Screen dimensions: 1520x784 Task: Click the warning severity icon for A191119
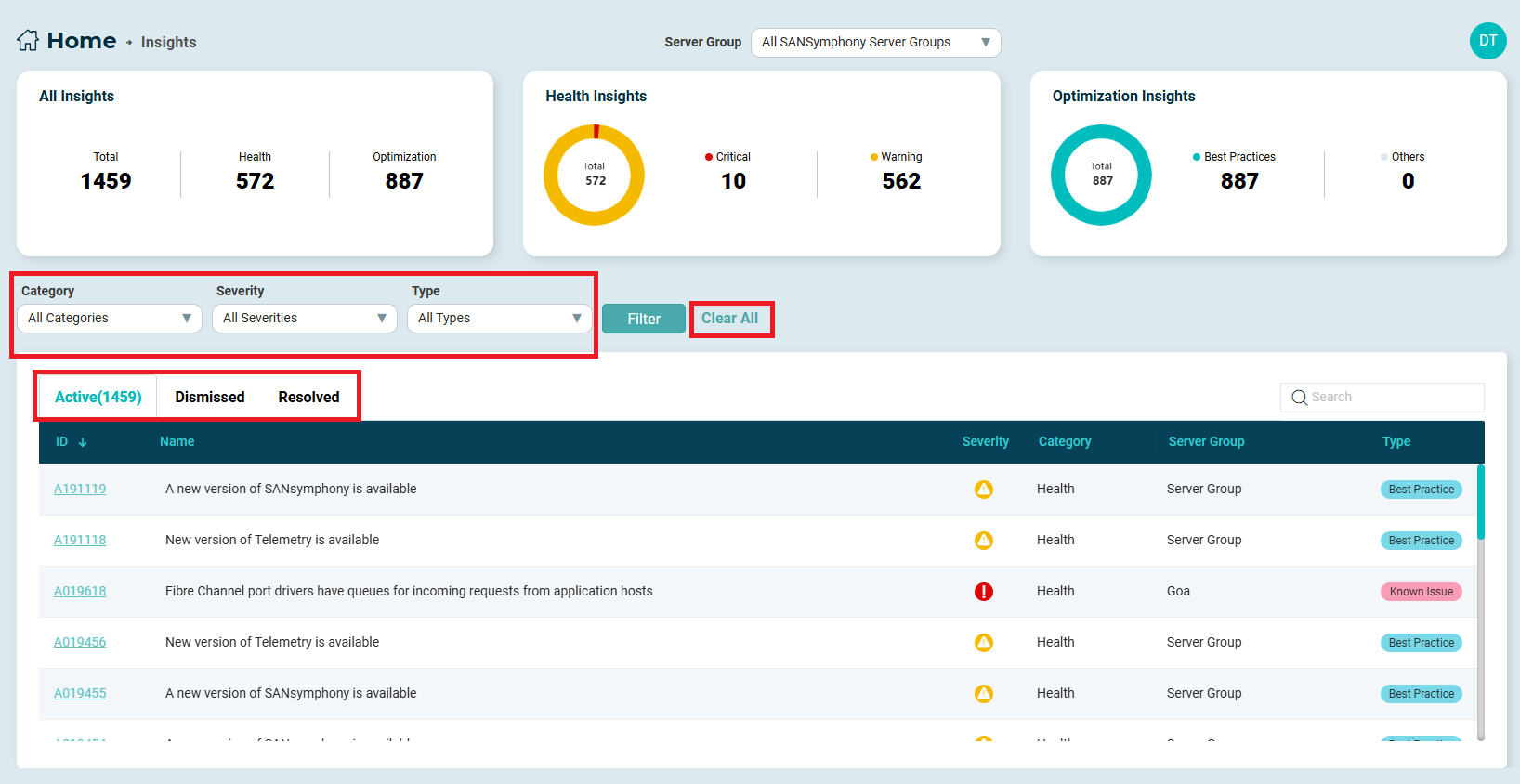(984, 490)
